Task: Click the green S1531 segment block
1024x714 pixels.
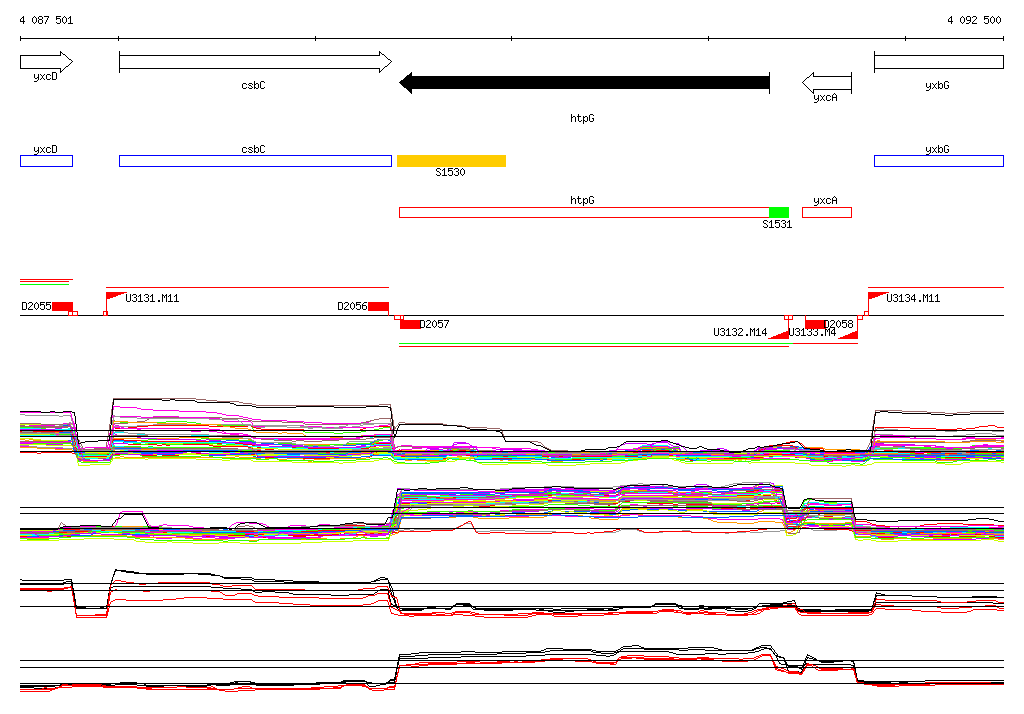Action: click(x=779, y=212)
